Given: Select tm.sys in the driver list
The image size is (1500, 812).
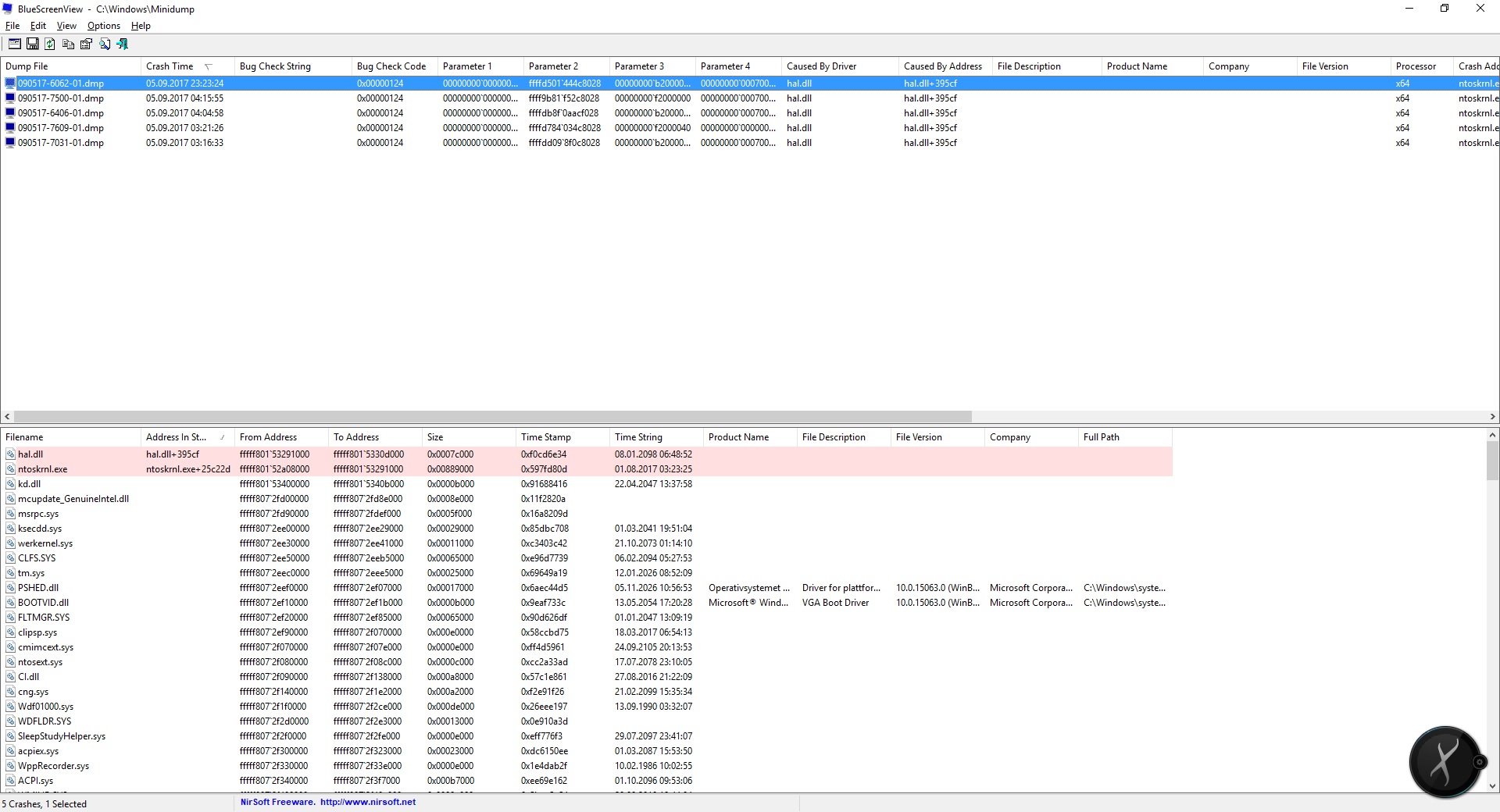Looking at the screenshot, I should tap(586, 573).
